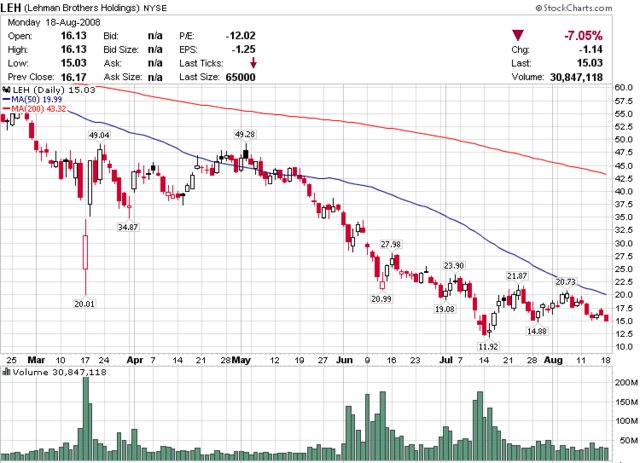The image size is (640, 463).
Task: Click the Chg value -1.14
Action: (x=590, y=49)
